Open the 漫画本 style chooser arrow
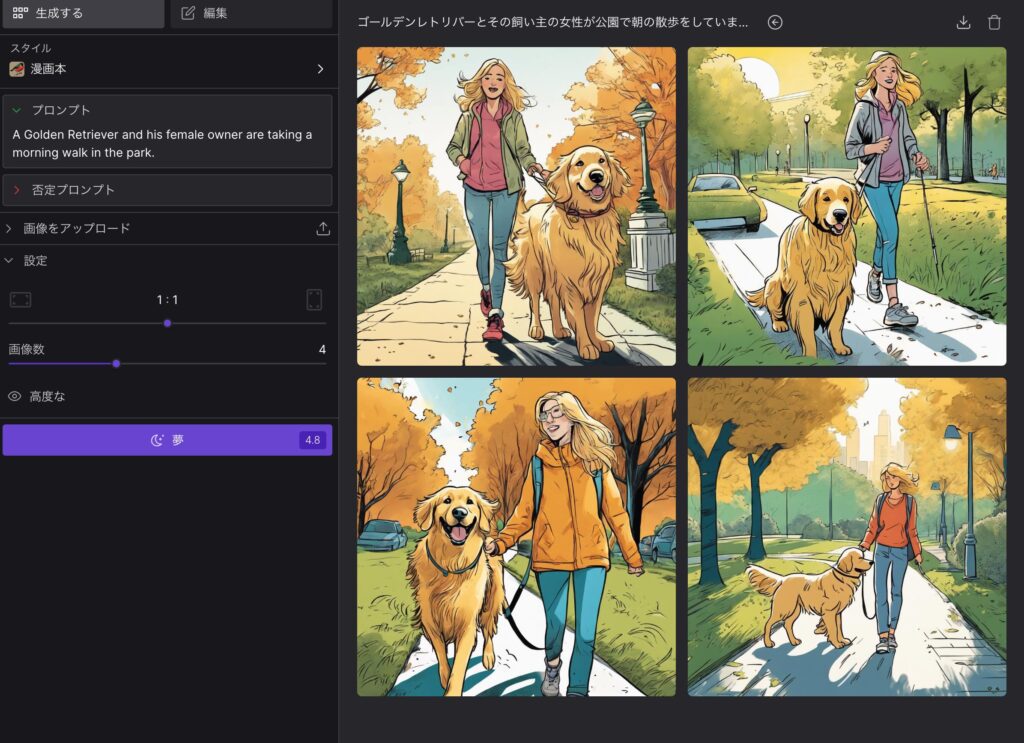 (320, 69)
